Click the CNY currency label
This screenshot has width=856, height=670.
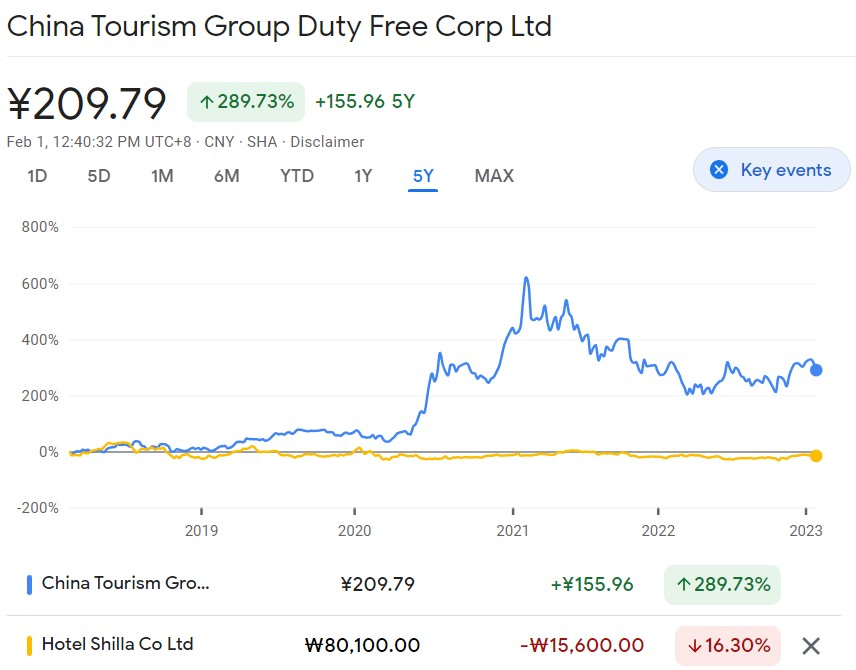tap(219, 142)
